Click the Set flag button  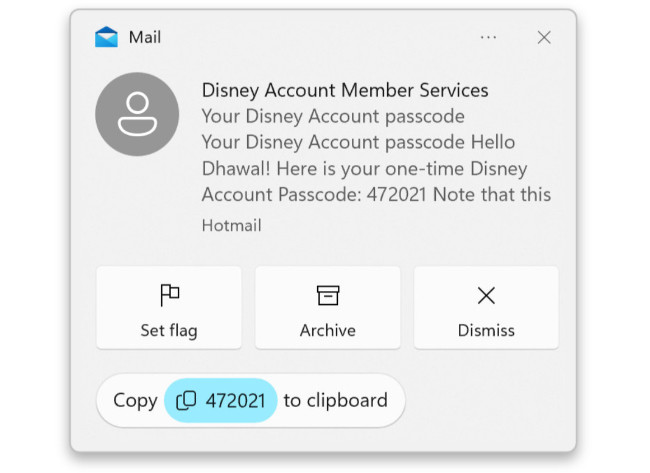[x=169, y=308]
